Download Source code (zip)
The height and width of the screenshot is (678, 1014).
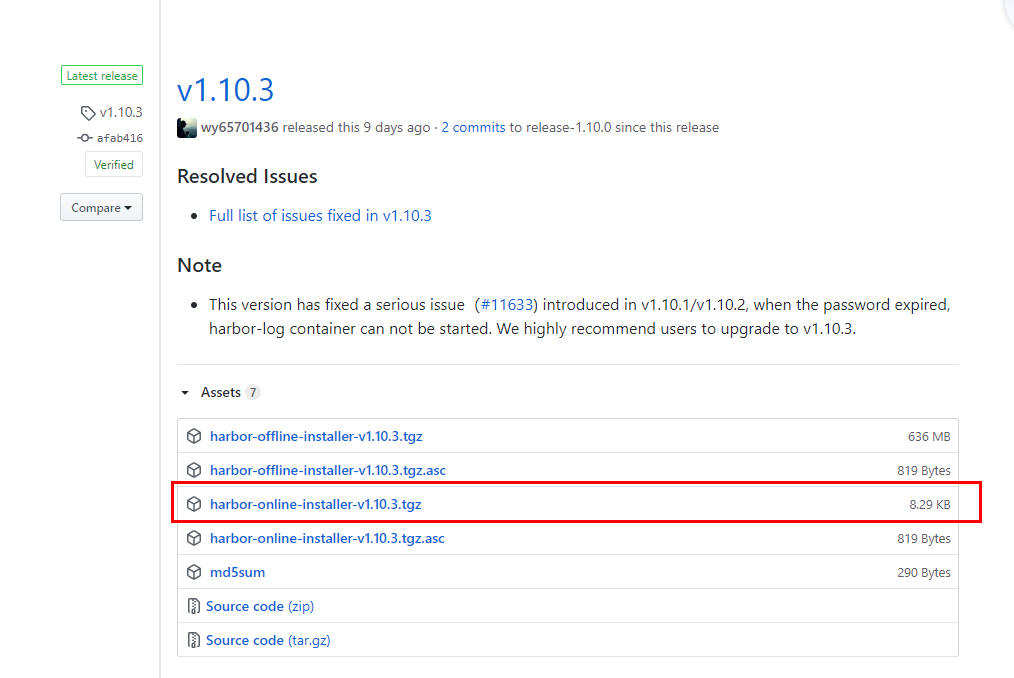pyautogui.click(x=260, y=606)
